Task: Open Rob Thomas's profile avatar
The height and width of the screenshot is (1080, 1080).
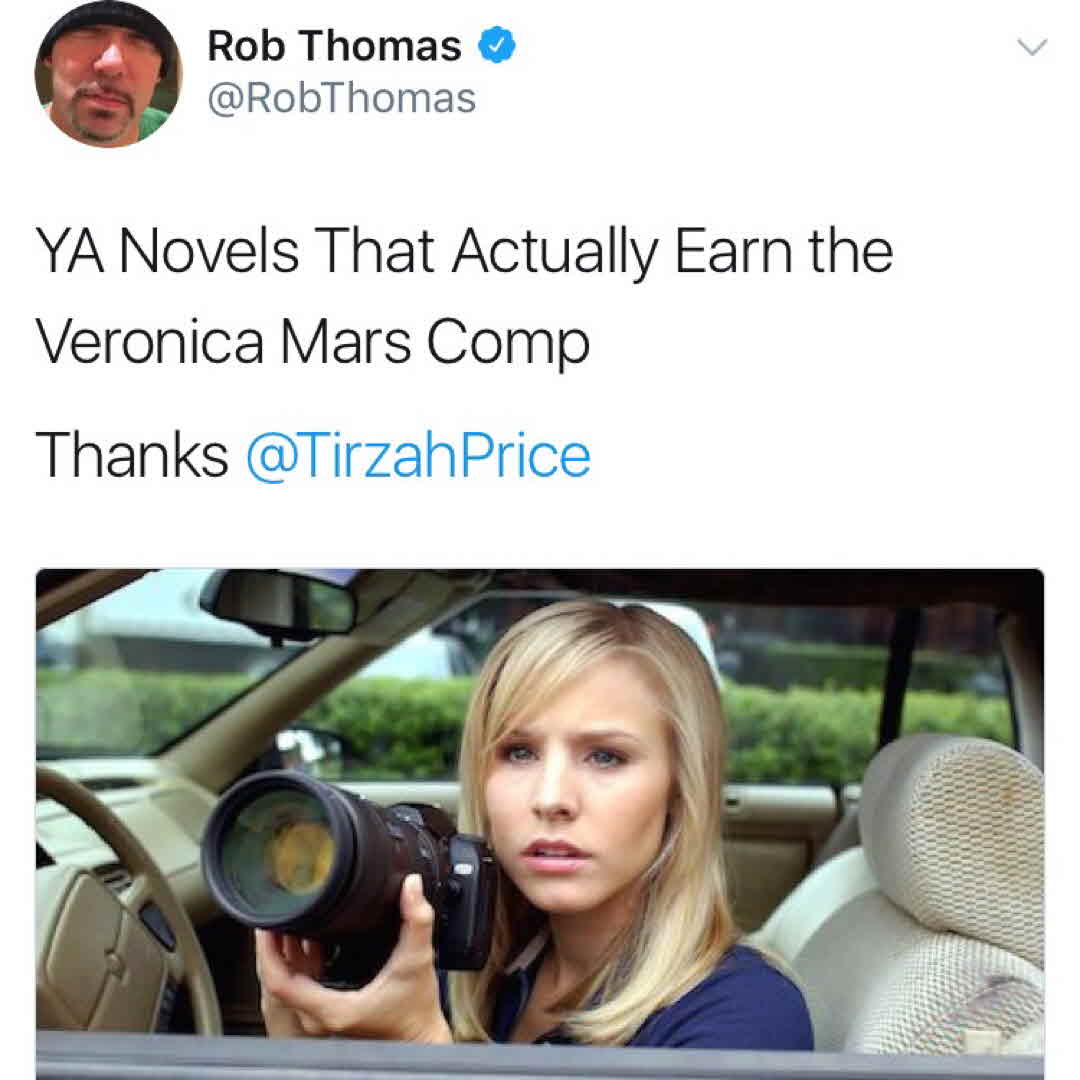Action: coord(108,74)
